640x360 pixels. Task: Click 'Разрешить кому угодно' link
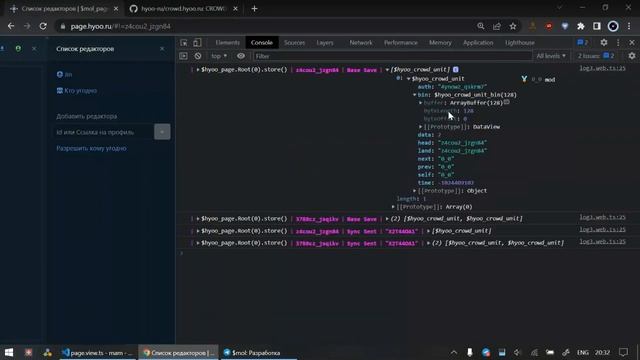coord(91,149)
